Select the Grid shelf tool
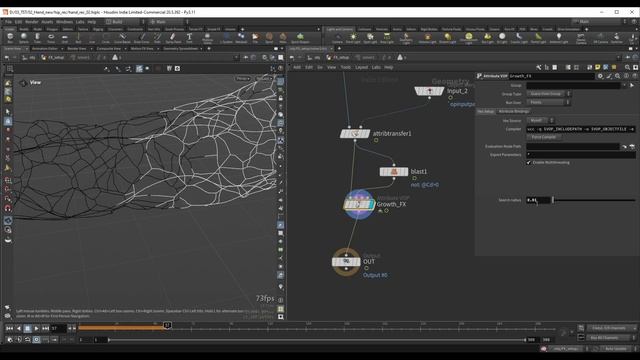640x360 pixels. (x=64, y=38)
